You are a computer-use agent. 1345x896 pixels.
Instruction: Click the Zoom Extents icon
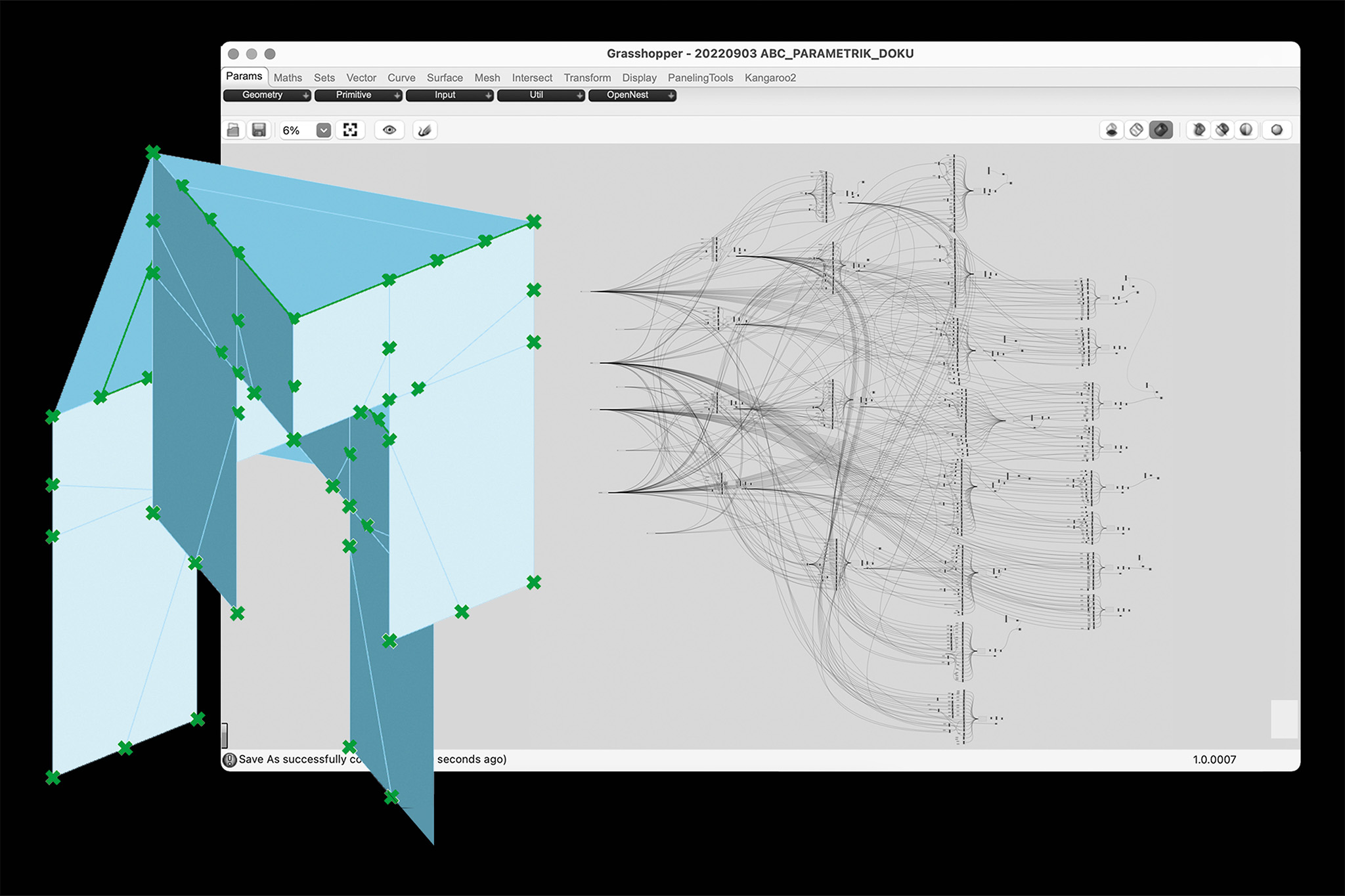click(350, 130)
